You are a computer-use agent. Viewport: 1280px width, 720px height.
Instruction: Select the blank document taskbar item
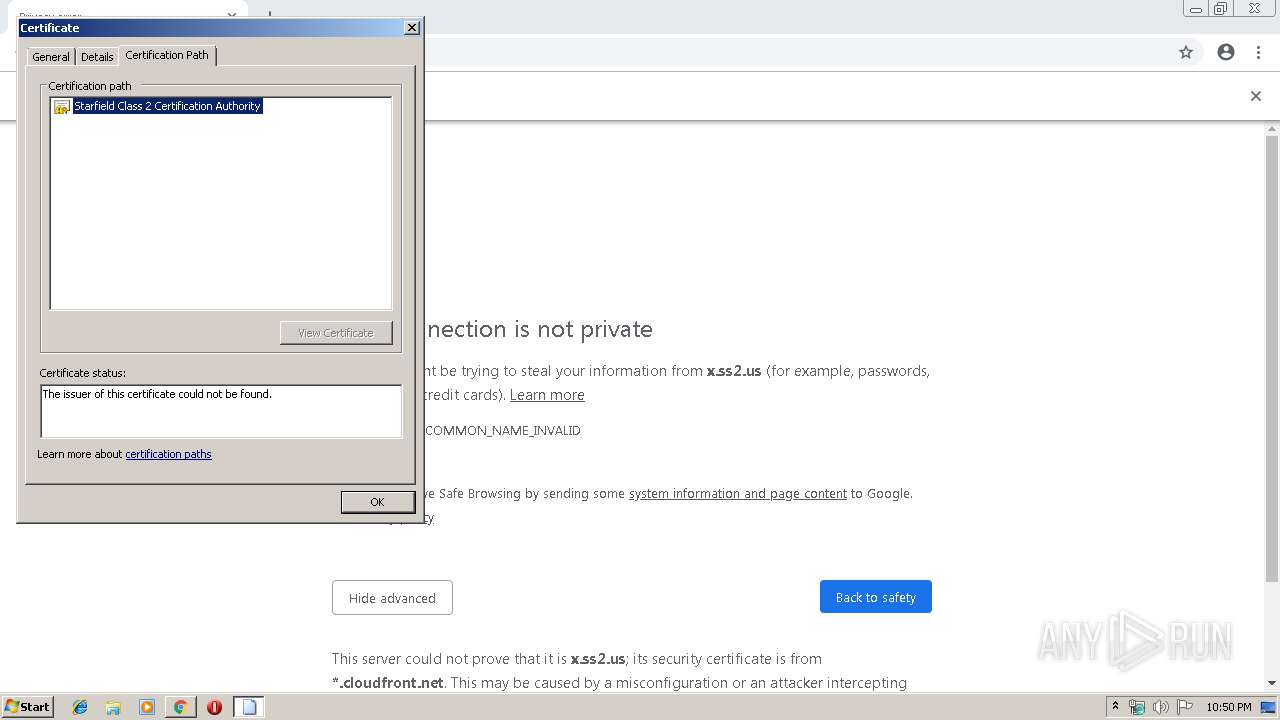[x=249, y=707]
